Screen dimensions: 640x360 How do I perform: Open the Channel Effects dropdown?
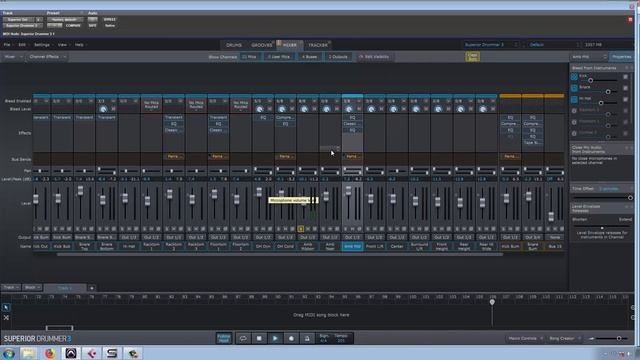[x=47, y=57]
